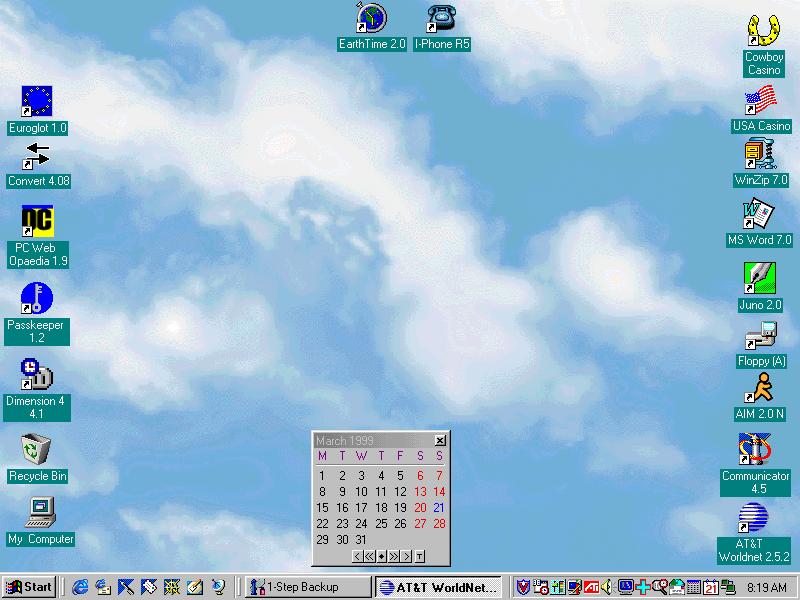Viewport: 800px width, 600px height.
Task: Go to previous month in calendar
Action: [x=357, y=556]
